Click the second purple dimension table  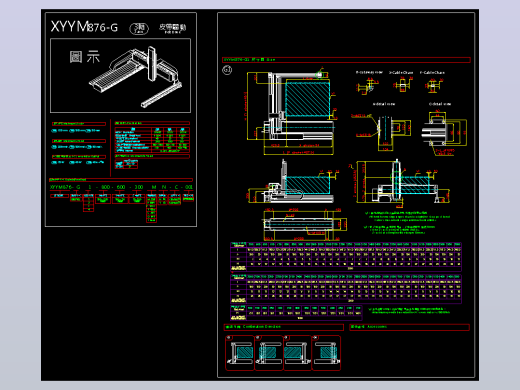[346, 289]
